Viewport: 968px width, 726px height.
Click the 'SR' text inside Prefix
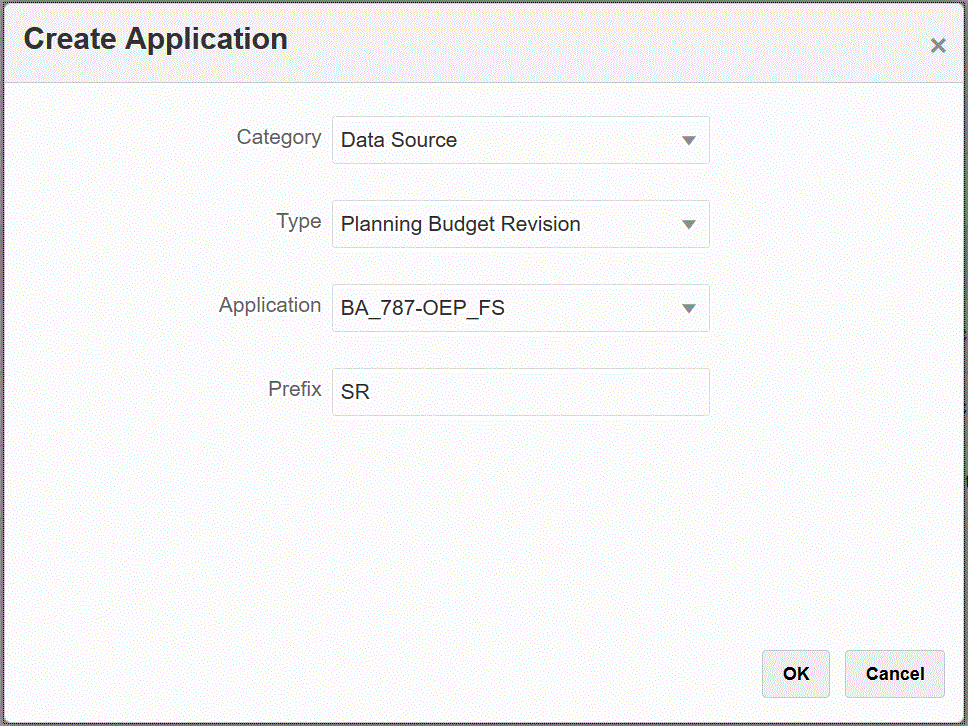(355, 393)
